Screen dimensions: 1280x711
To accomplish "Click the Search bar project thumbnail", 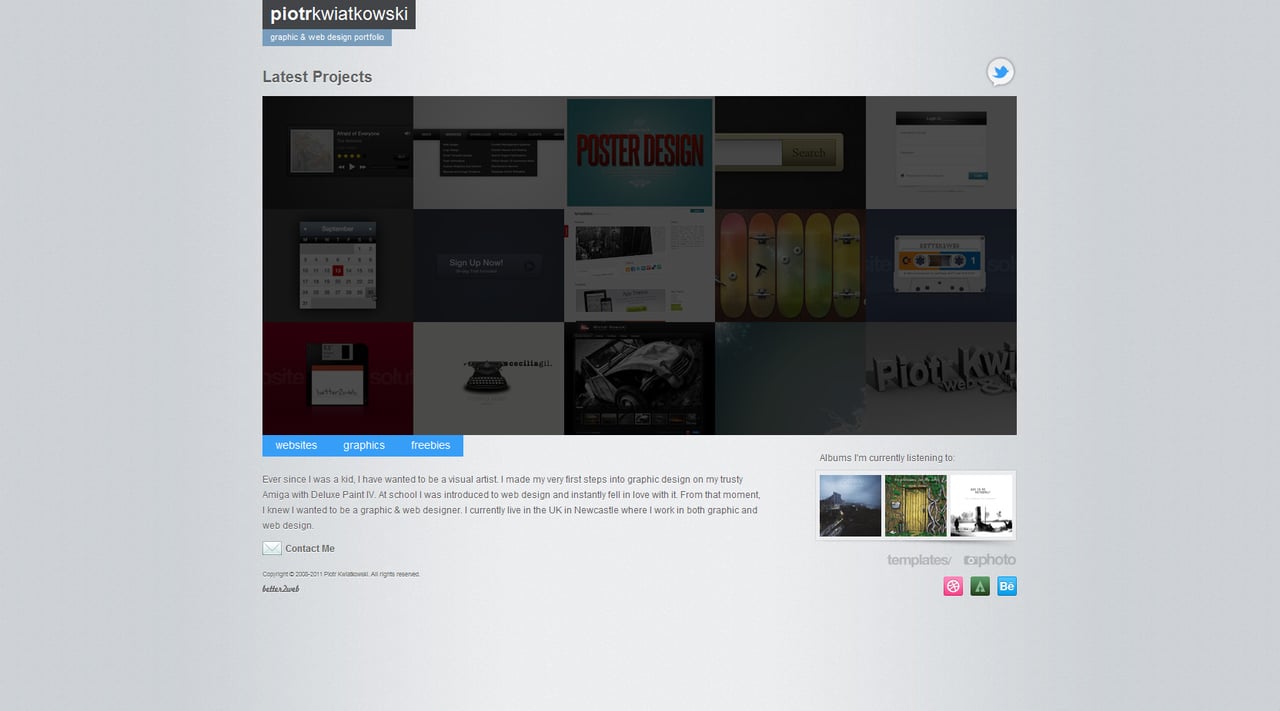I will coord(790,152).
